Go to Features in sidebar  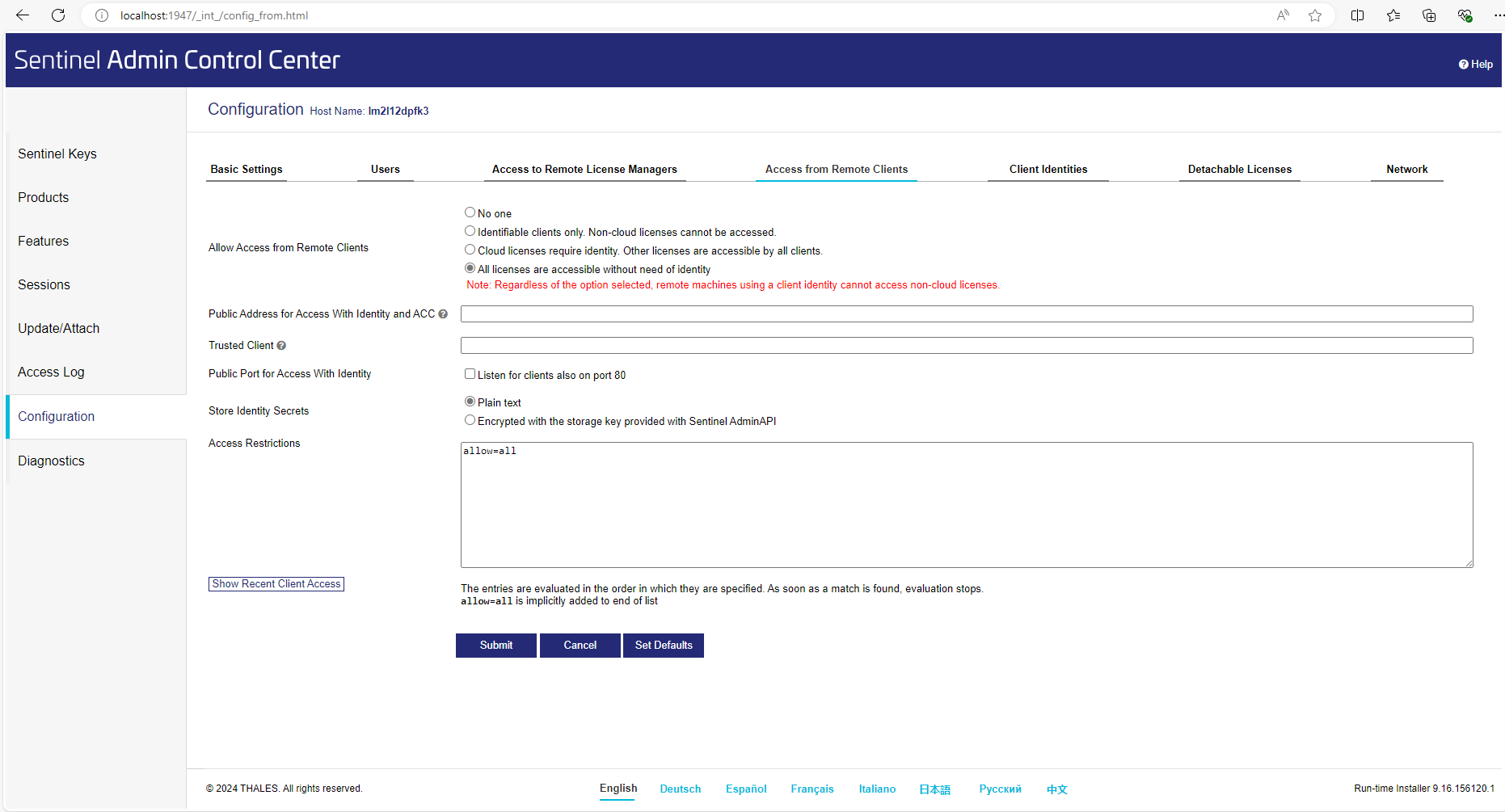(44, 242)
